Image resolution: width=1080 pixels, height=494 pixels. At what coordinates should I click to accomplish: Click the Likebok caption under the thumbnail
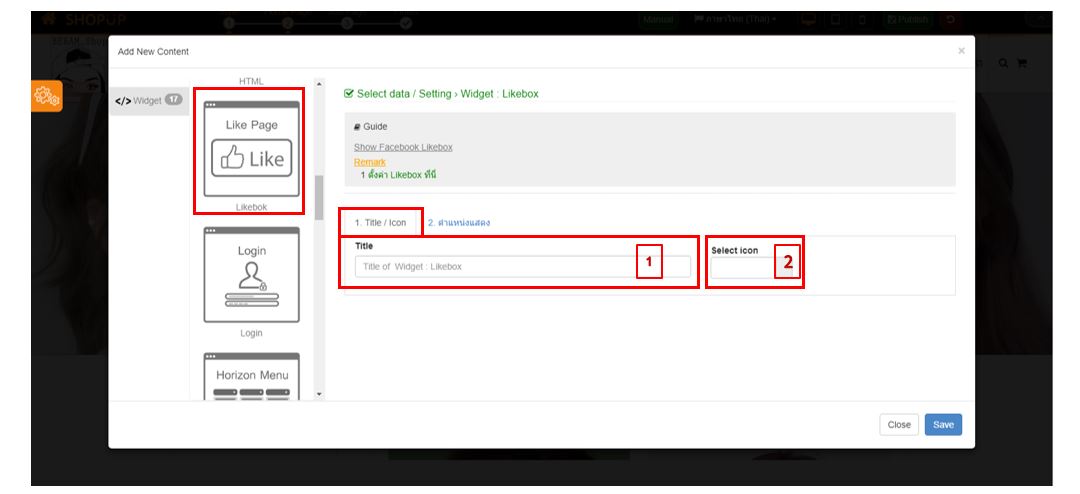point(251,207)
